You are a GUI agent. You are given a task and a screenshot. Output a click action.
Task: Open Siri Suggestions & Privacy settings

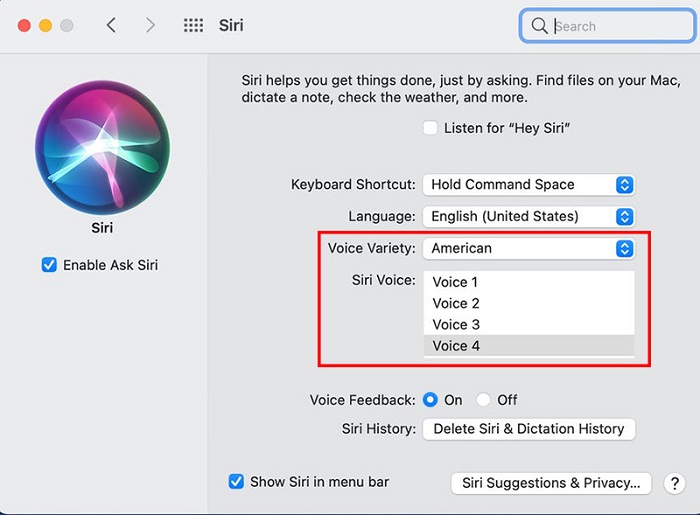(x=551, y=483)
